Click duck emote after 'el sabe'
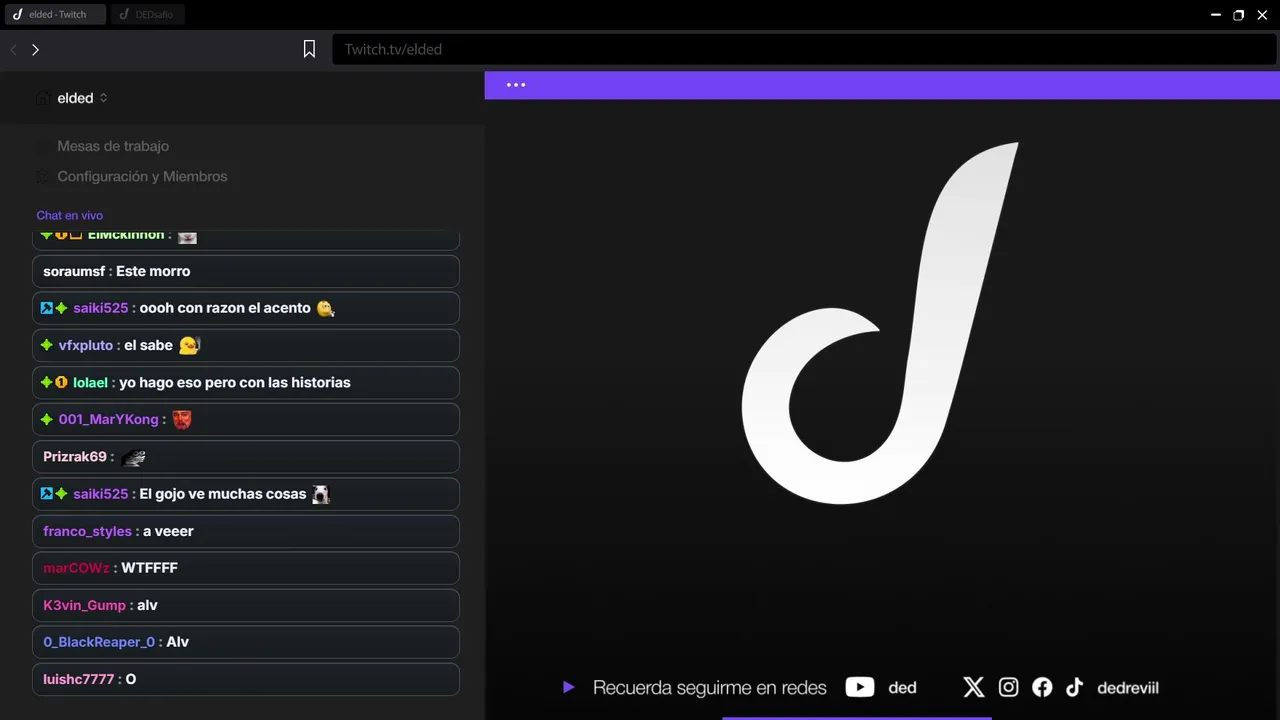The width and height of the screenshot is (1280, 720). pos(189,346)
